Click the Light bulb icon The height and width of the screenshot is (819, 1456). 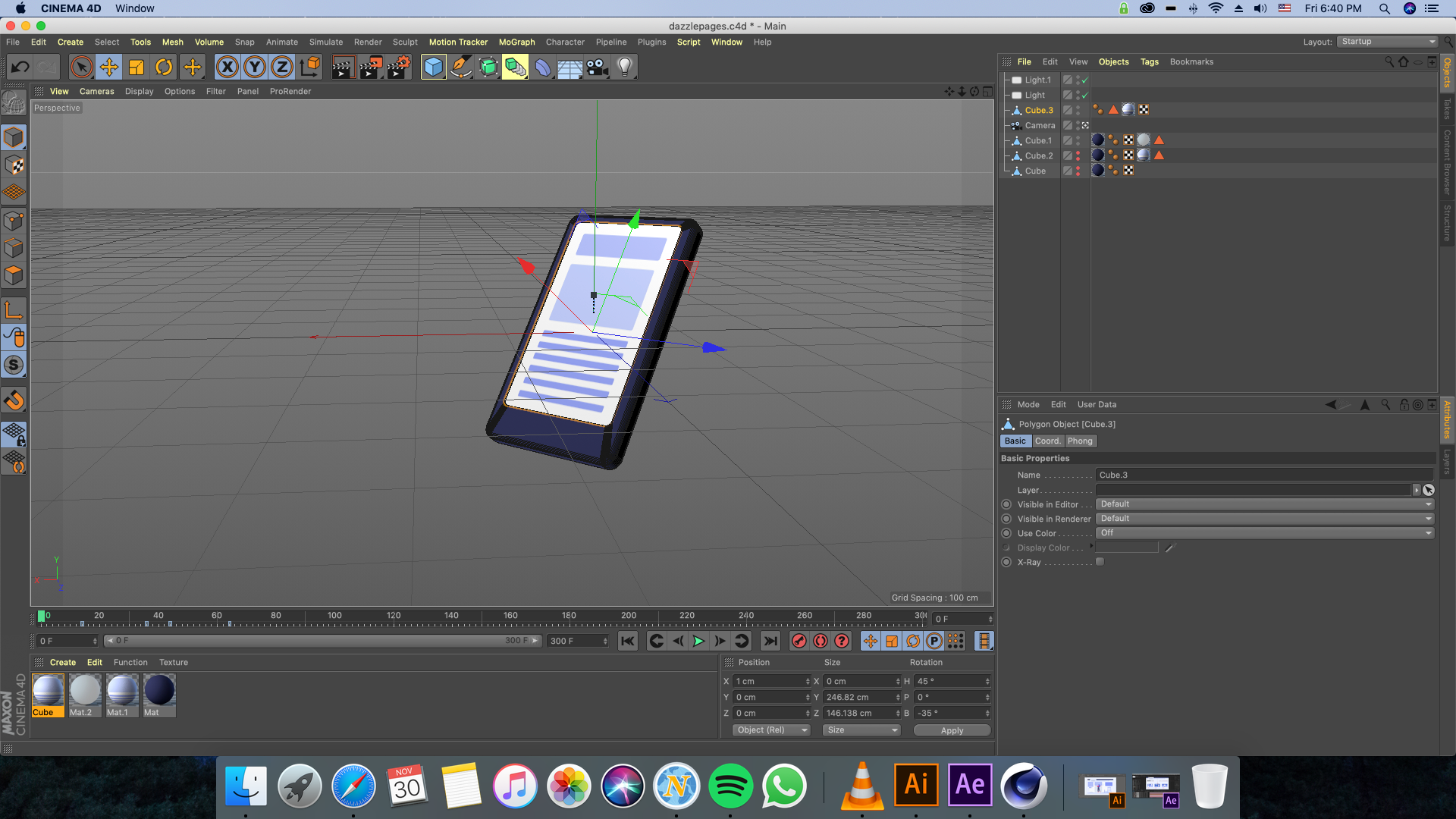(624, 67)
